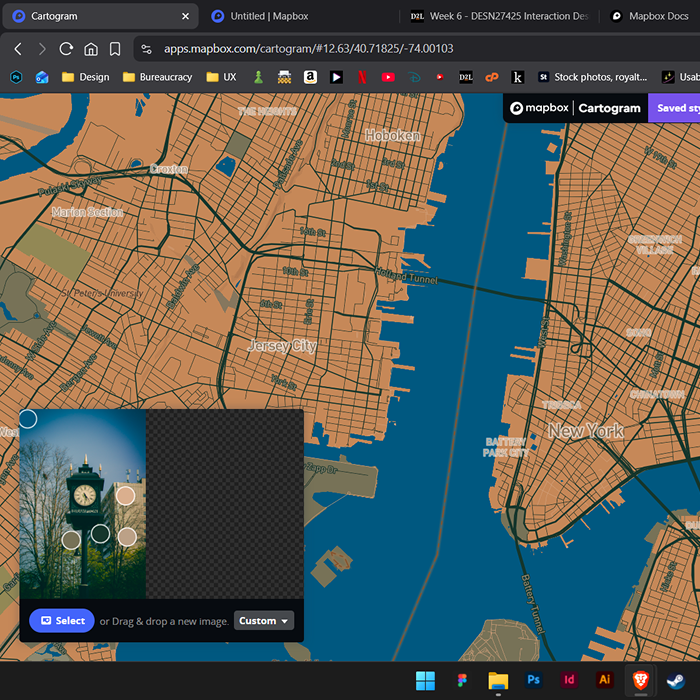Open the Amazon bookmark icon
The height and width of the screenshot is (700, 700).
pos(310,77)
